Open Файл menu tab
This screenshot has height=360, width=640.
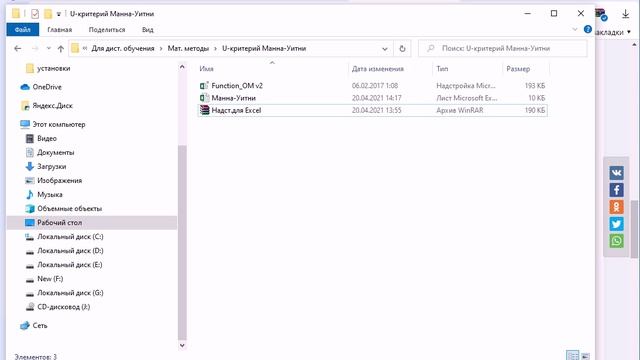[x=22, y=29]
